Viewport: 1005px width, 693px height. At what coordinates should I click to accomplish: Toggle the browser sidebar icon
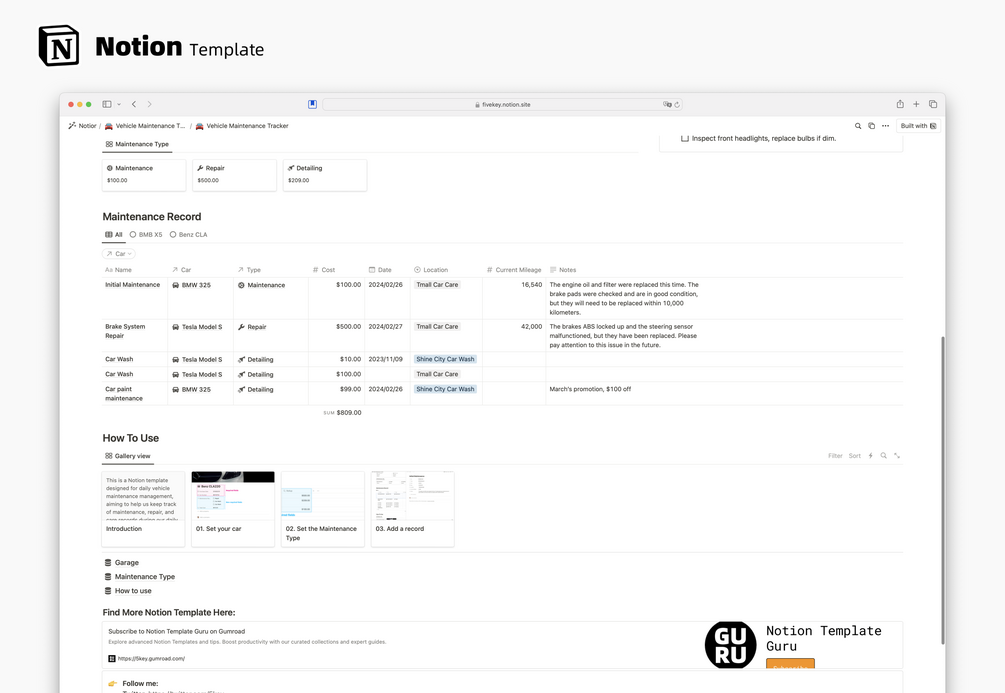coord(107,104)
